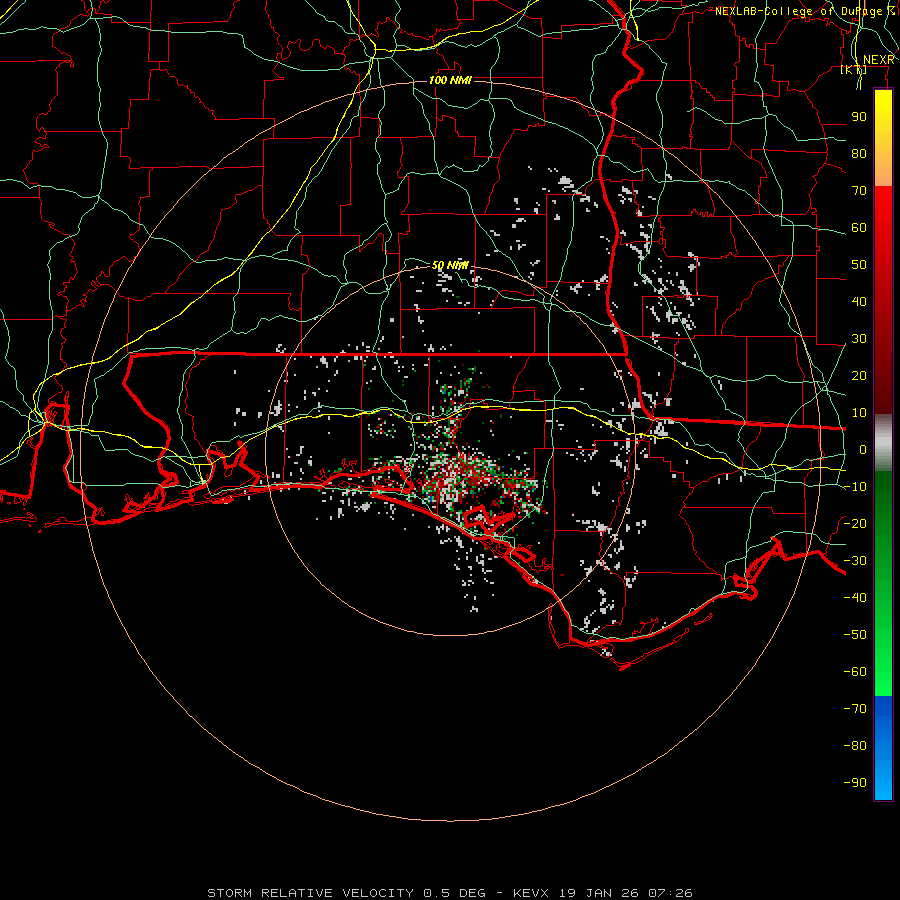This screenshot has width=900, height=900.
Task: Click the storm relative velocity caption at the bottom
Action: click(450, 893)
